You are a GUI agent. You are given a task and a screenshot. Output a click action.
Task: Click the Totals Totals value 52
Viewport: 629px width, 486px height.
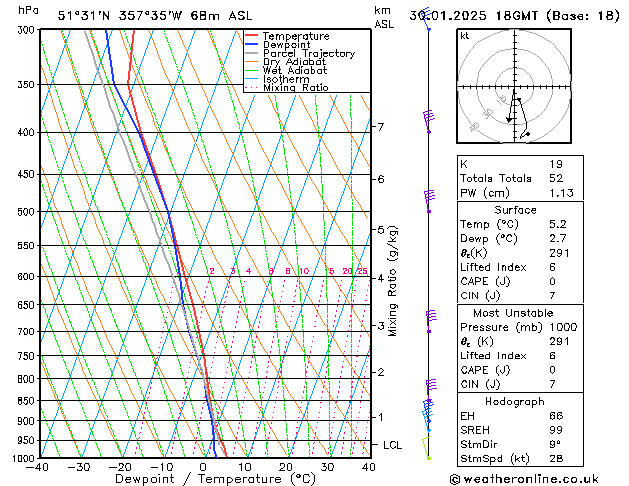[x=556, y=178]
